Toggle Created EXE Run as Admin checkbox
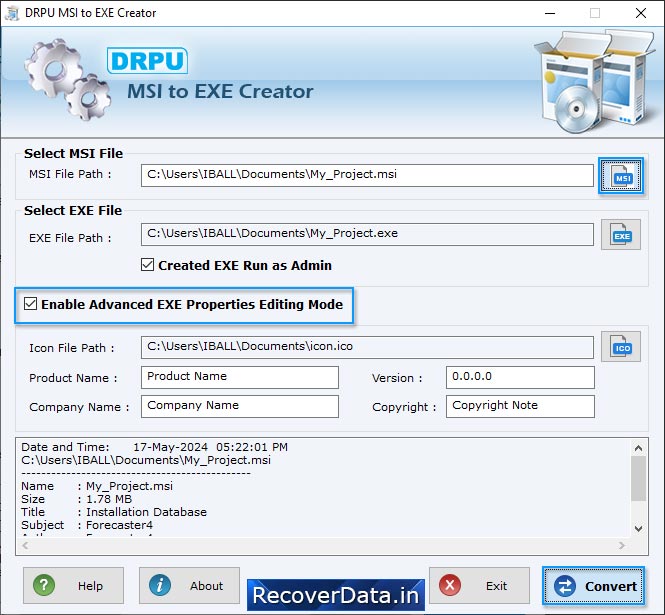This screenshot has width=665, height=615. pos(147,265)
